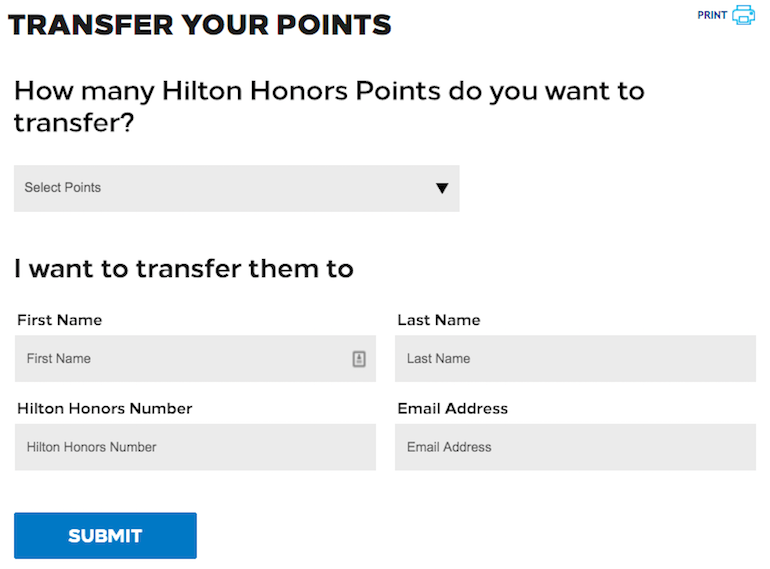The width and height of the screenshot is (770, 569).
Task: Select the Hilton Honors Number input field
Action: pos(195,447)
